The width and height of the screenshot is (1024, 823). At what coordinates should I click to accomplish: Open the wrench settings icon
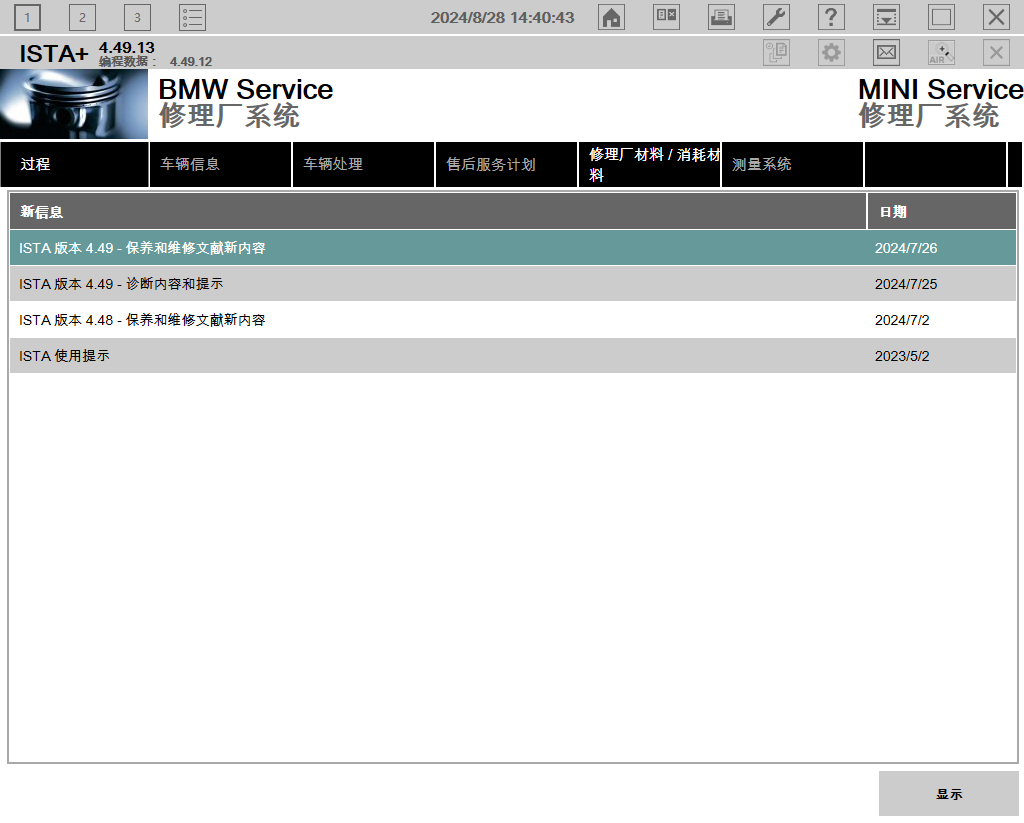[x=776, y=18]
